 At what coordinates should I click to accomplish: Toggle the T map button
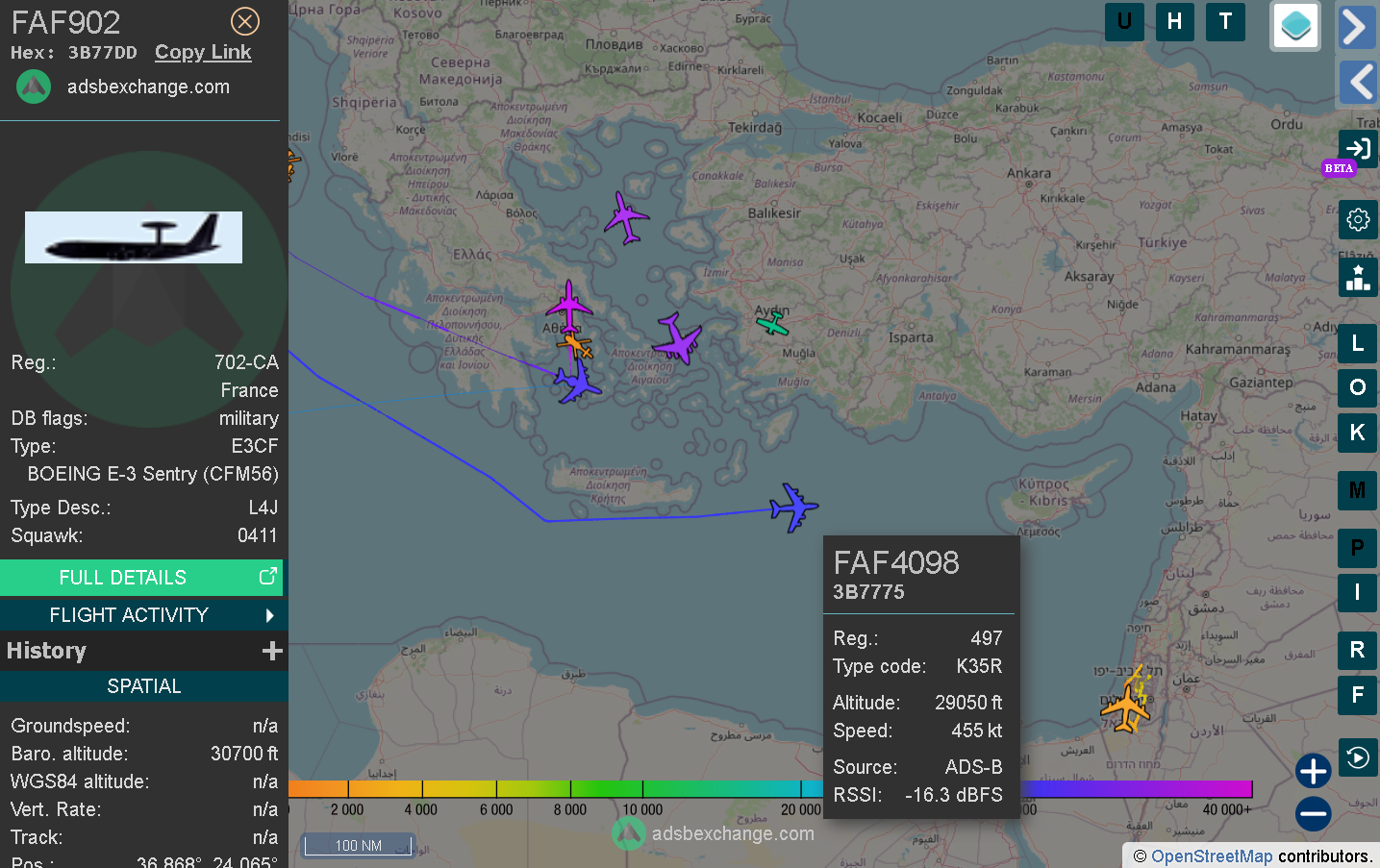click(1225, 22)
